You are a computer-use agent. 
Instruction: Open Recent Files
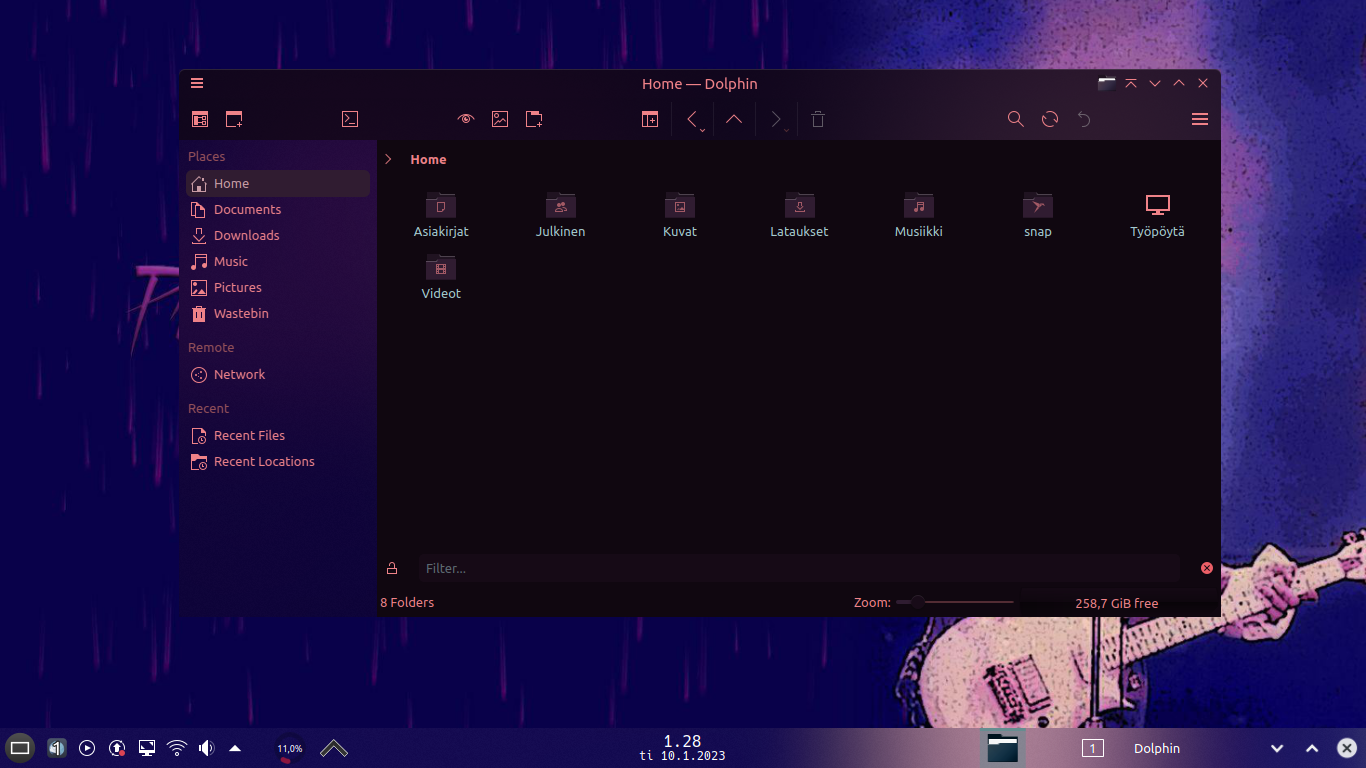click(278, 435)
